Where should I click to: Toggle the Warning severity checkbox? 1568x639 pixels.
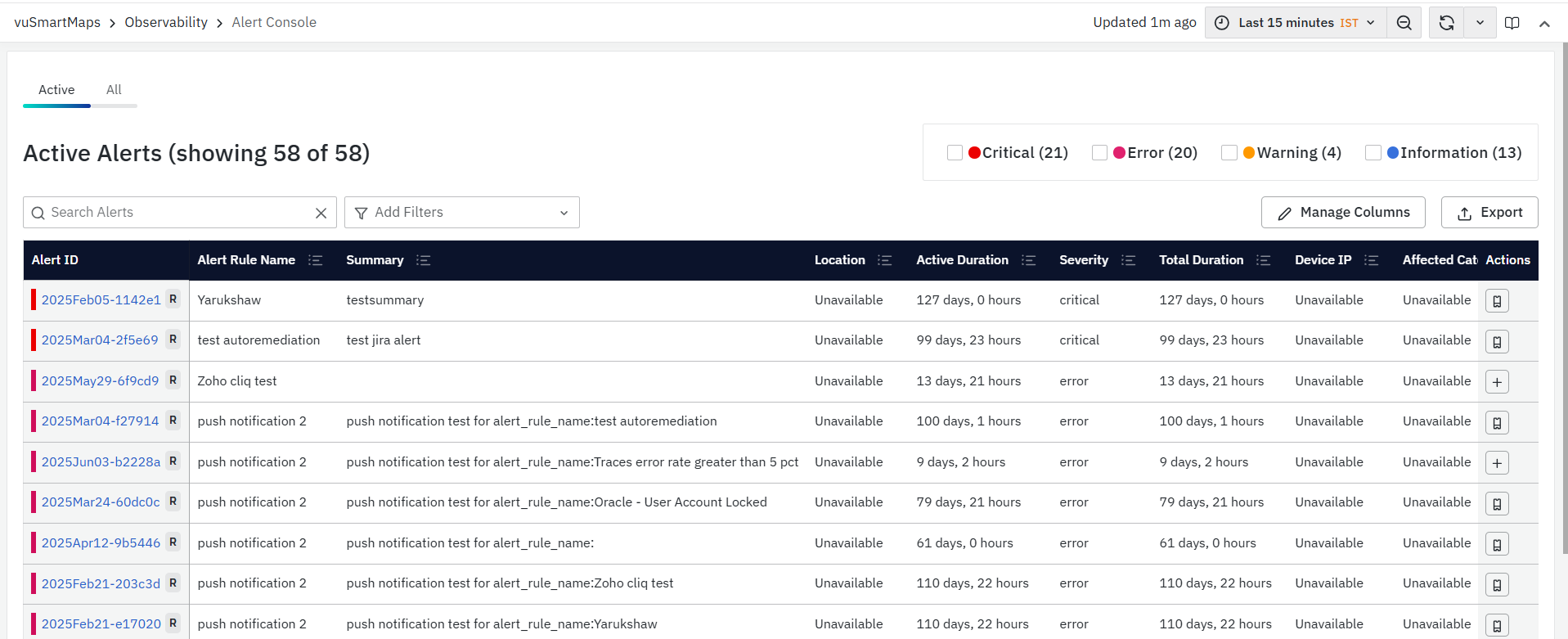pyautogui.click(x=1229, y=153)
